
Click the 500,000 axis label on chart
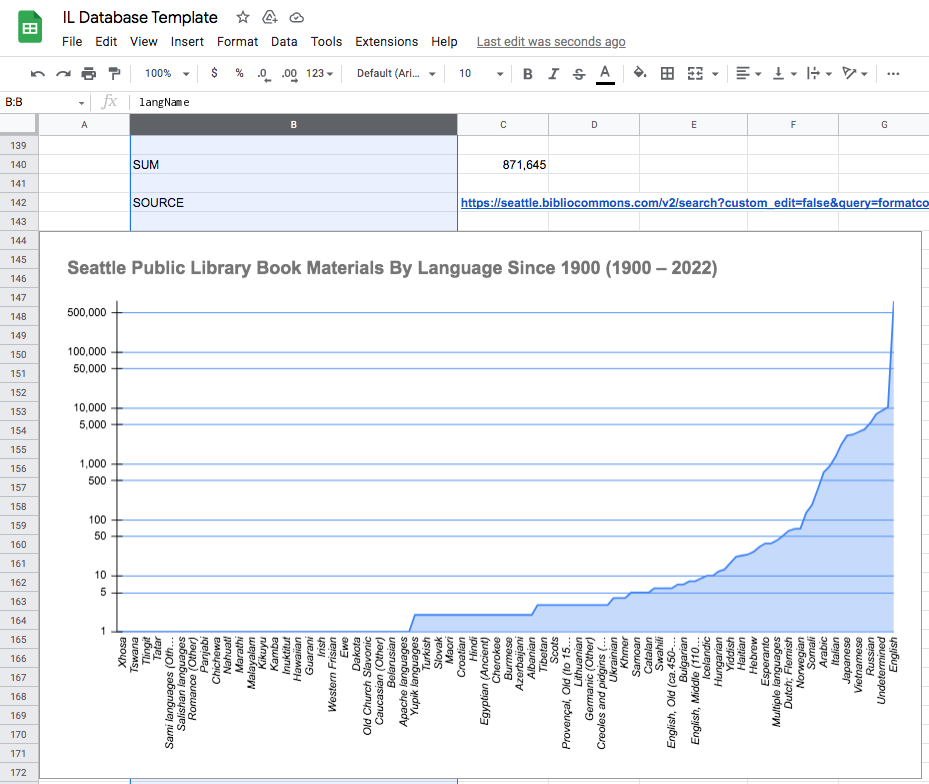click(x=87, y=312)
